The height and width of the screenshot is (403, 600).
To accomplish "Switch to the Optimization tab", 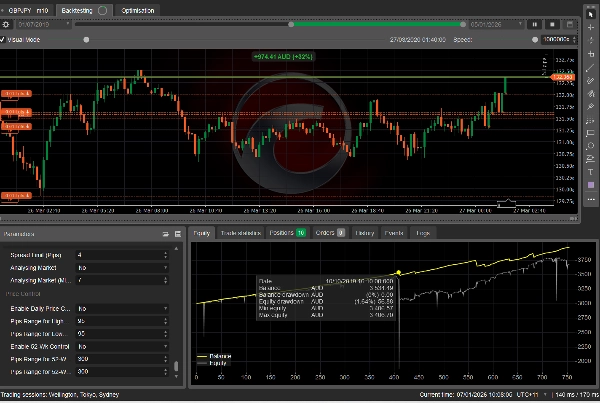I will (x=137, y=9).
